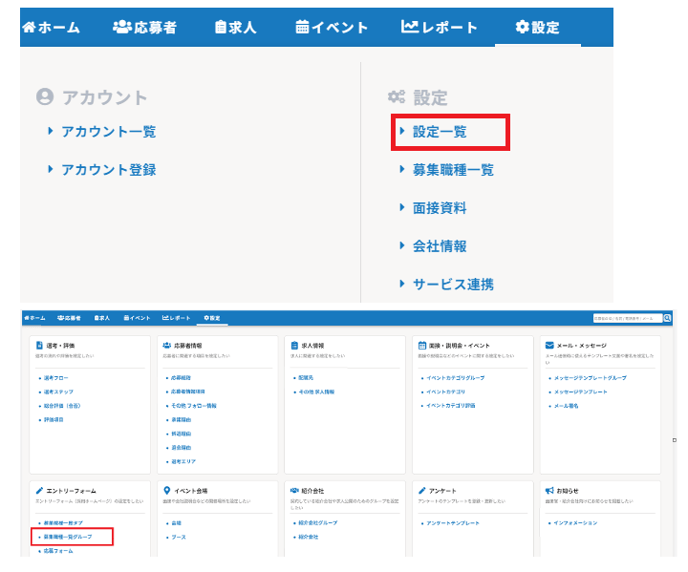Click the 紹介会社 handshake icon
The image size is (688, 572).
[294, 490]
